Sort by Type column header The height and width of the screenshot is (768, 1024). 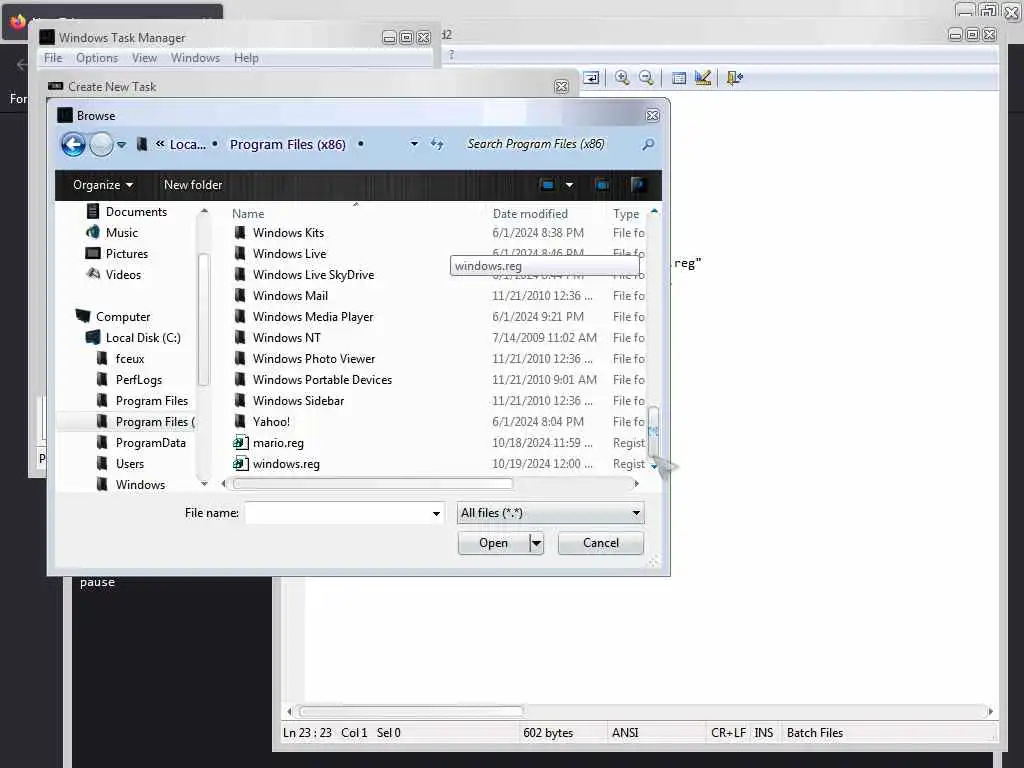pos(626,214)
